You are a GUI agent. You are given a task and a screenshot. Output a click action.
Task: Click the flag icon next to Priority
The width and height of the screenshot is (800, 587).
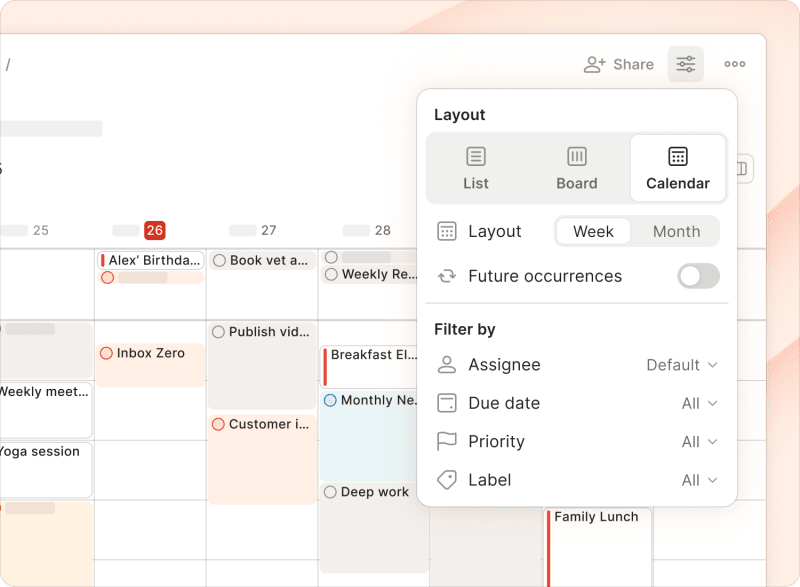pos(446,441)
